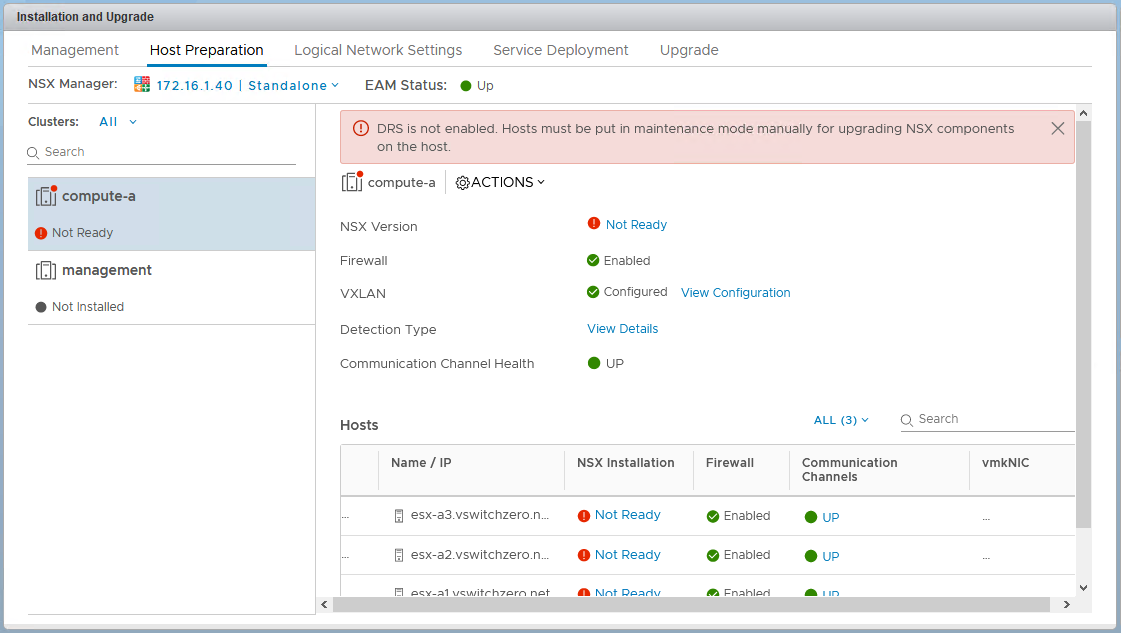Click the gear icon next to ACTIONS
Viewport: 1121px width, 633px height.
click(462, 182)
